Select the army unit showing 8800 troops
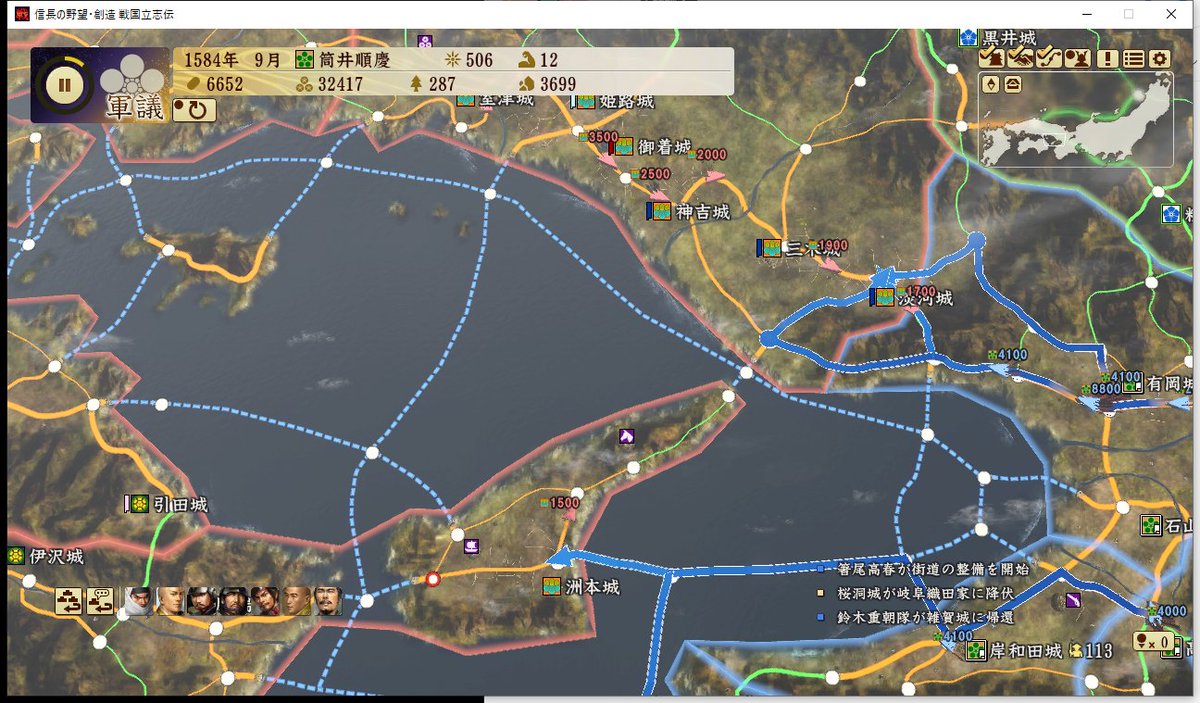Screen dimensions: 1200x703 pos(1100,390)
